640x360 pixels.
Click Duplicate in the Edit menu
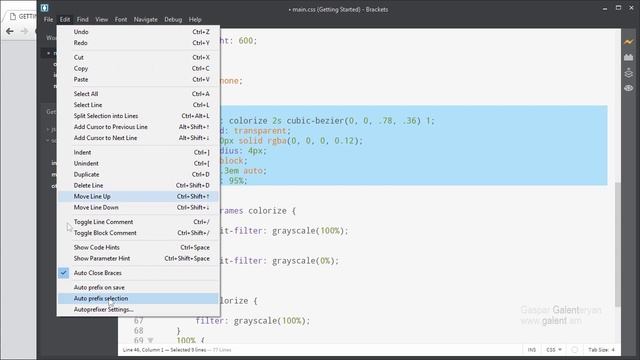point(138,174)
